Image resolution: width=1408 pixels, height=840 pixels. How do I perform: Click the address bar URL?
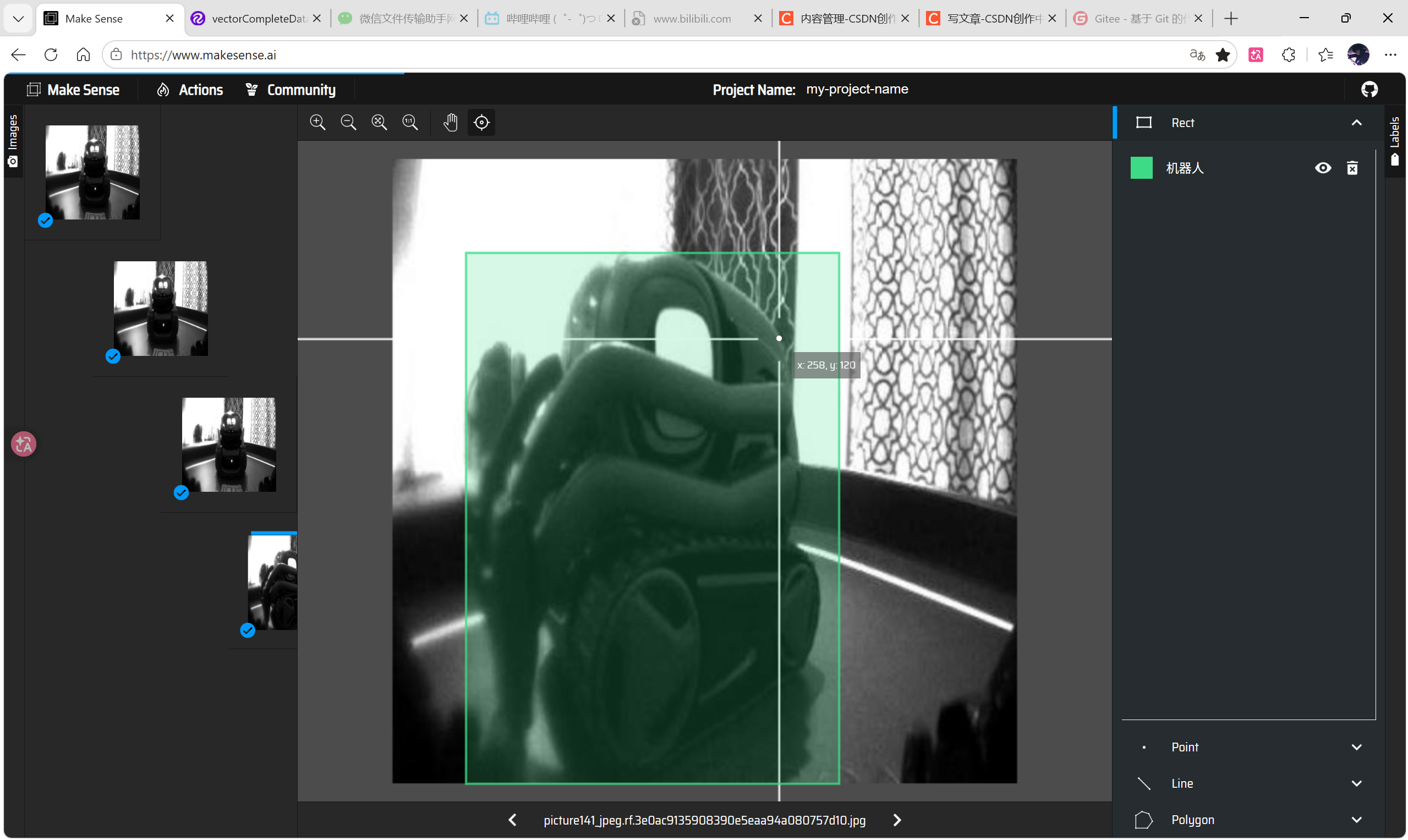pos(204,55)
